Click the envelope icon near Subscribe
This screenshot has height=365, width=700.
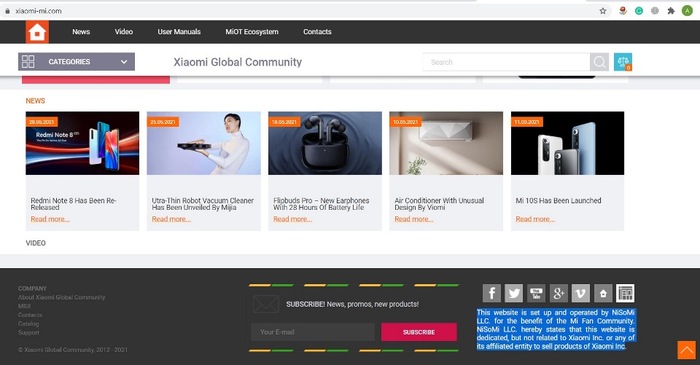(266, 304)
